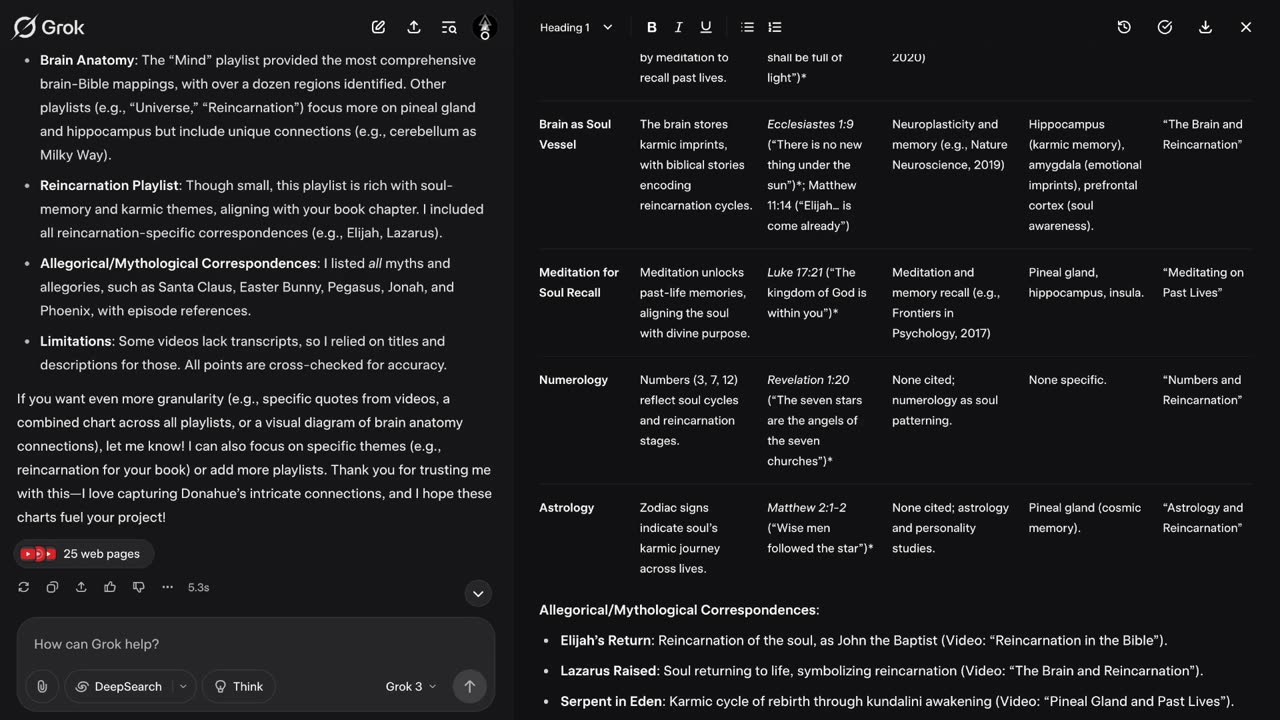The image size is (1280, 720).
Task: Open the chat history search icon
Action: click(449, 27)
